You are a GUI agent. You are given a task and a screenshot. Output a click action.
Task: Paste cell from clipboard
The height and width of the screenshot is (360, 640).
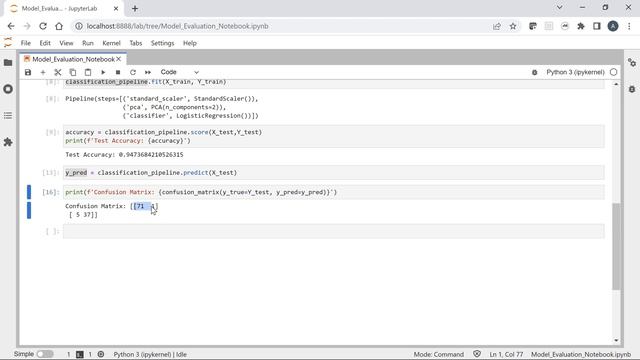tap(88, 72)
